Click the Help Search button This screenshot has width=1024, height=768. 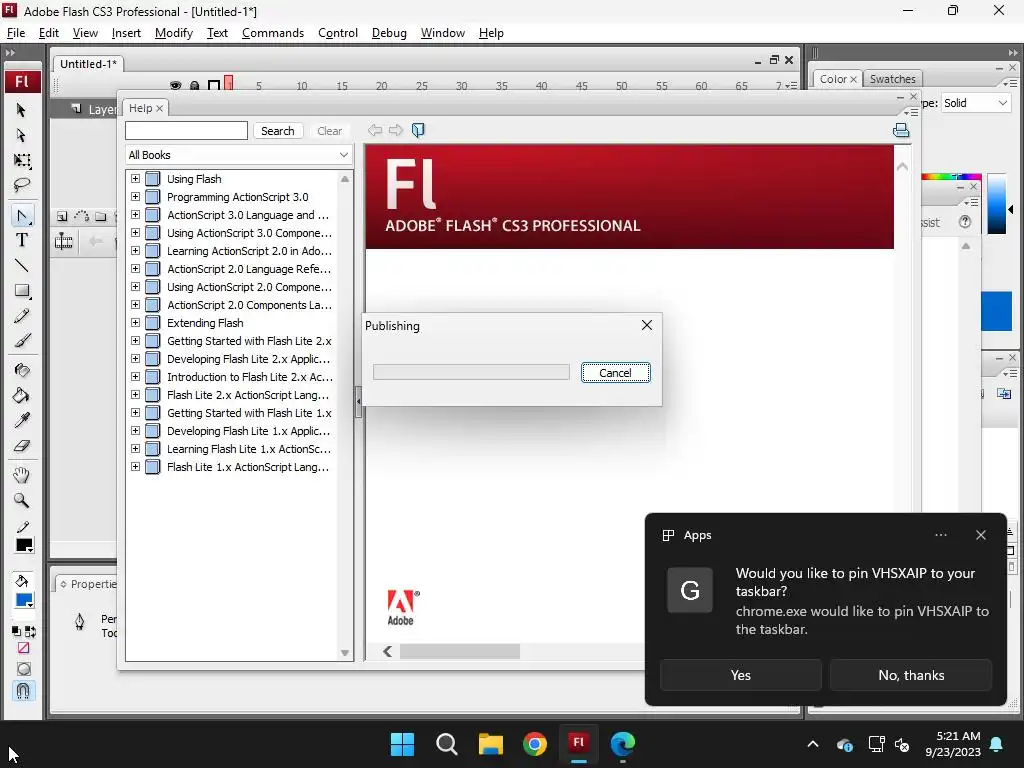click(278, 131)
